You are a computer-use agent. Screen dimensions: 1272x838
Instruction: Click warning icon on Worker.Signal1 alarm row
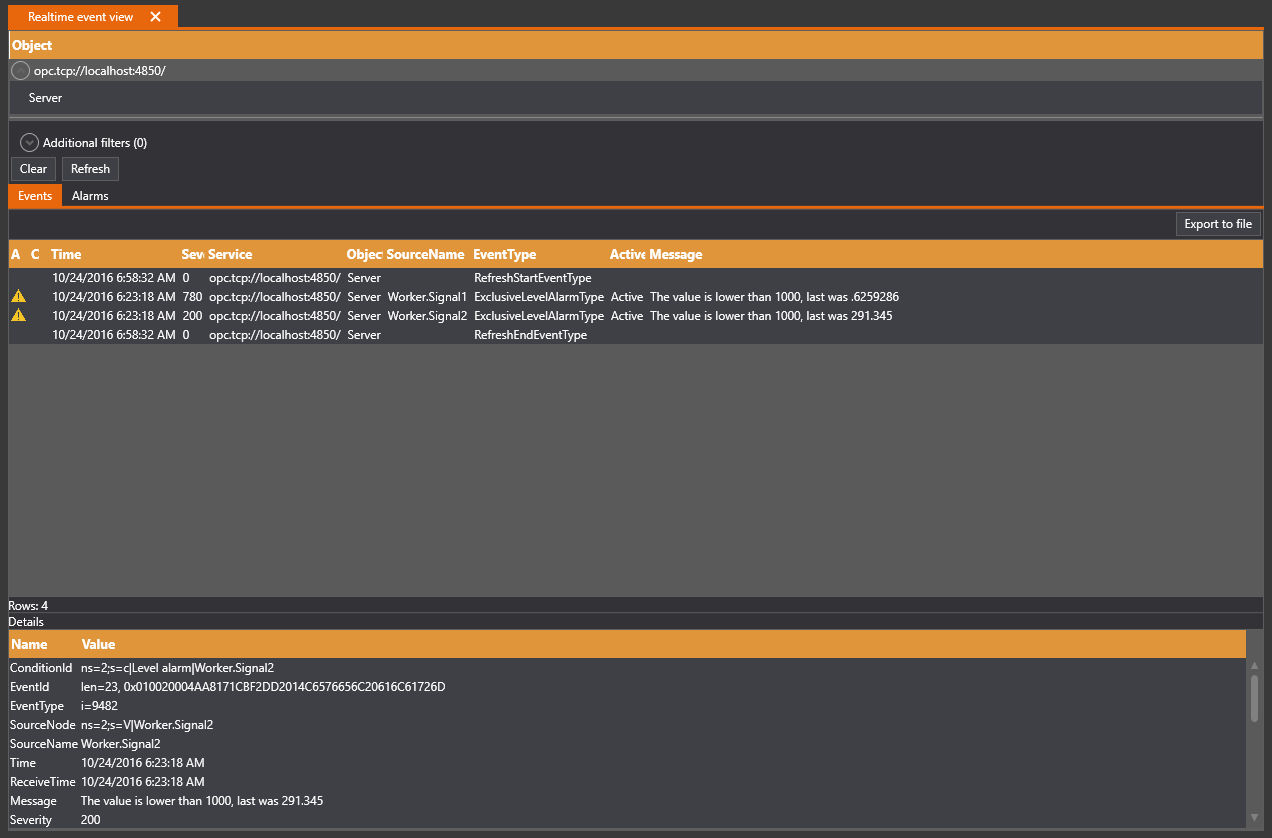click(18, 297)
